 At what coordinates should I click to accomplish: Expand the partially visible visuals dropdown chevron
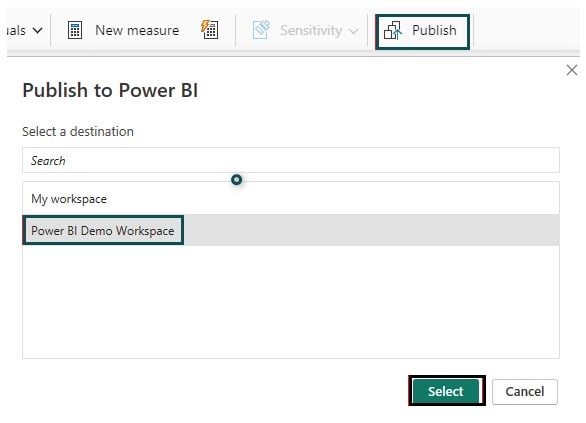tap(37, 31)
